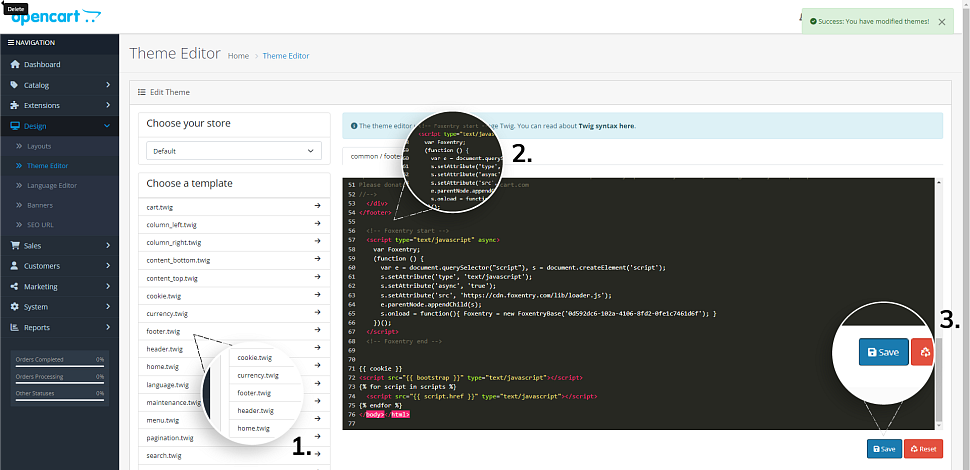Click the Orders Processing progress bar
970x470 pixels.
(59, 383)
